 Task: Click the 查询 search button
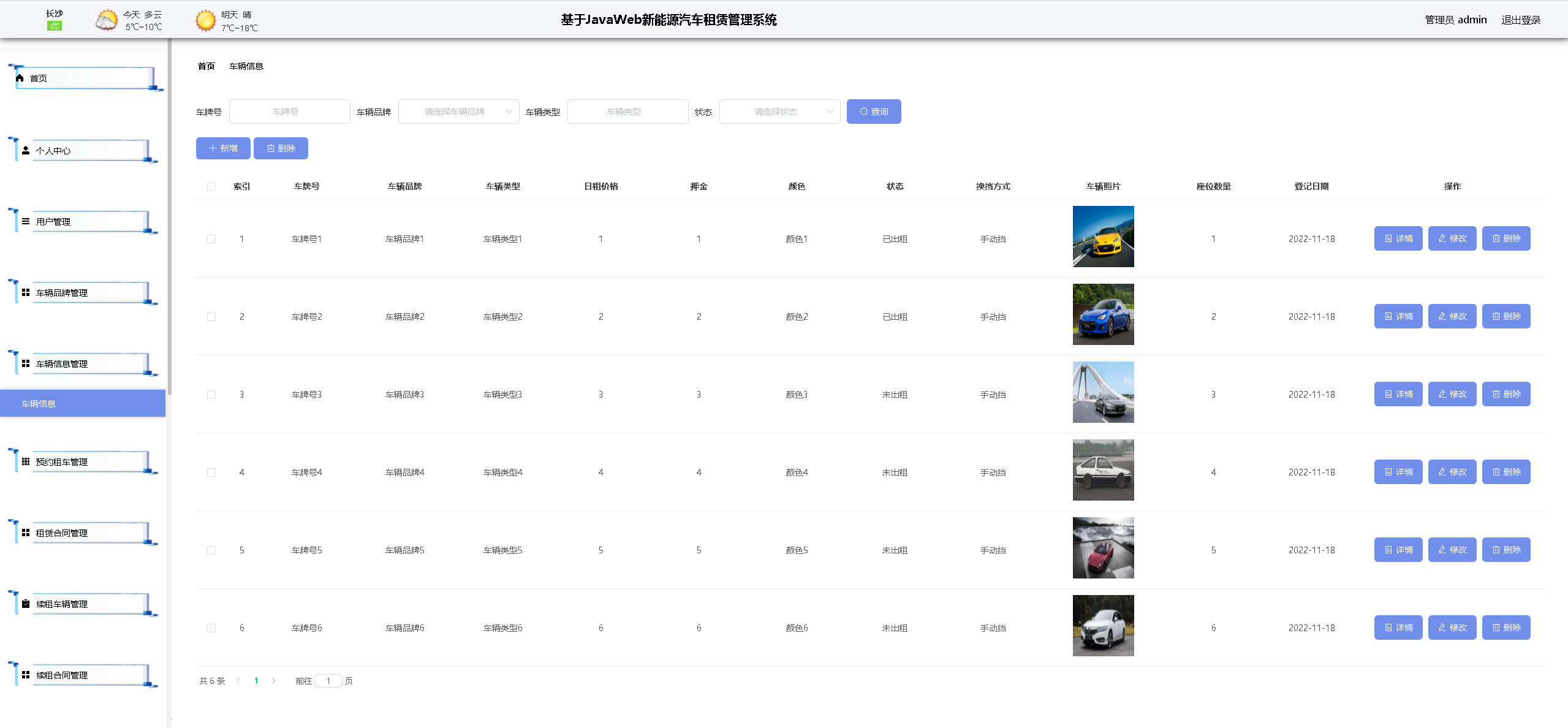coord(874,112)
